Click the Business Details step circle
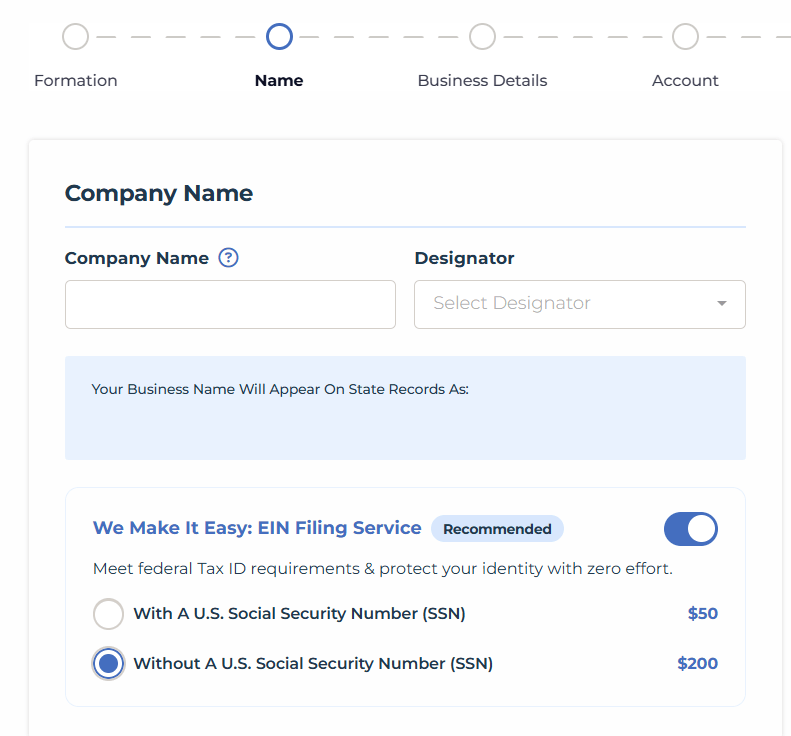This screenshot has width=791, height=736. point(482,36)
